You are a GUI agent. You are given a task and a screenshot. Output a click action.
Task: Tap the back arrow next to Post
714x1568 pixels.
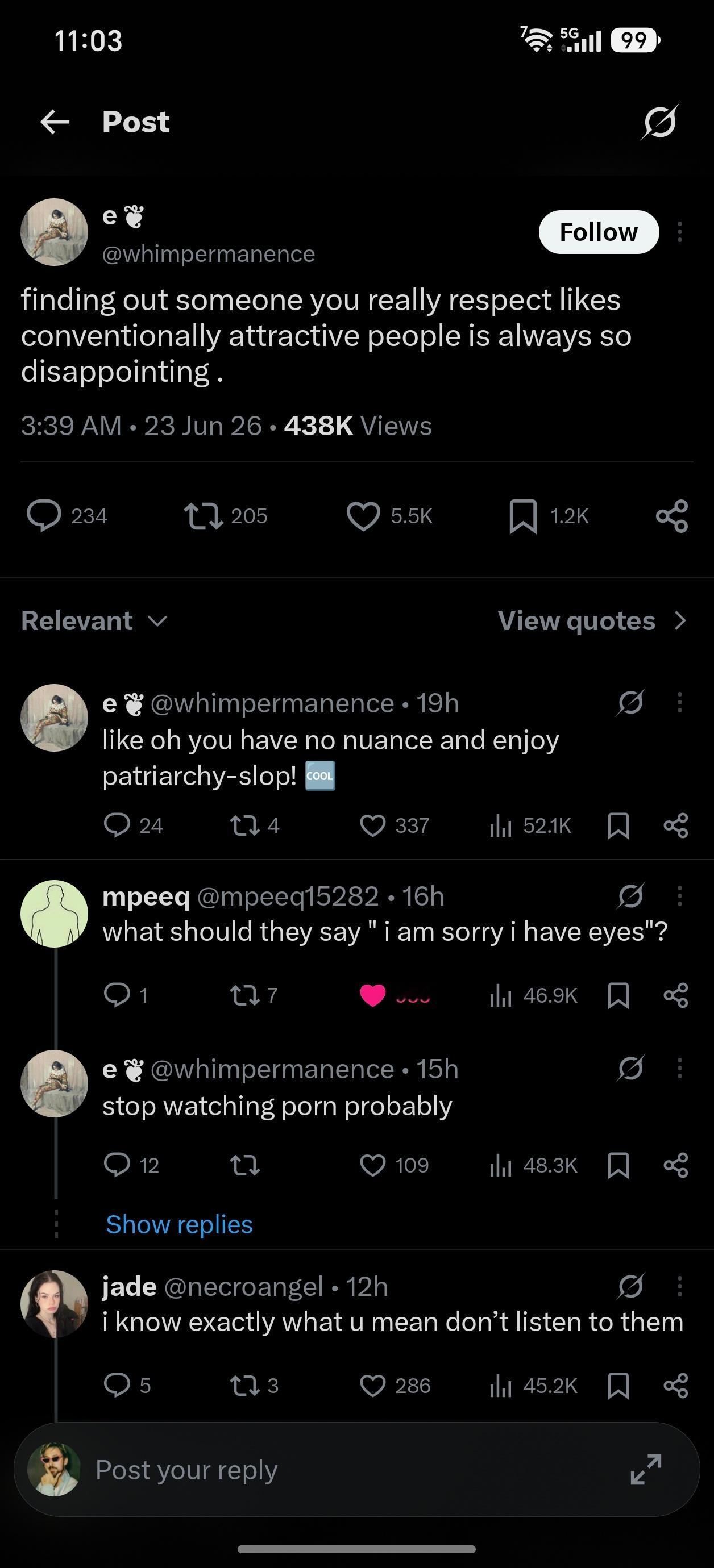pyautogui.click(x=55, y=122)
